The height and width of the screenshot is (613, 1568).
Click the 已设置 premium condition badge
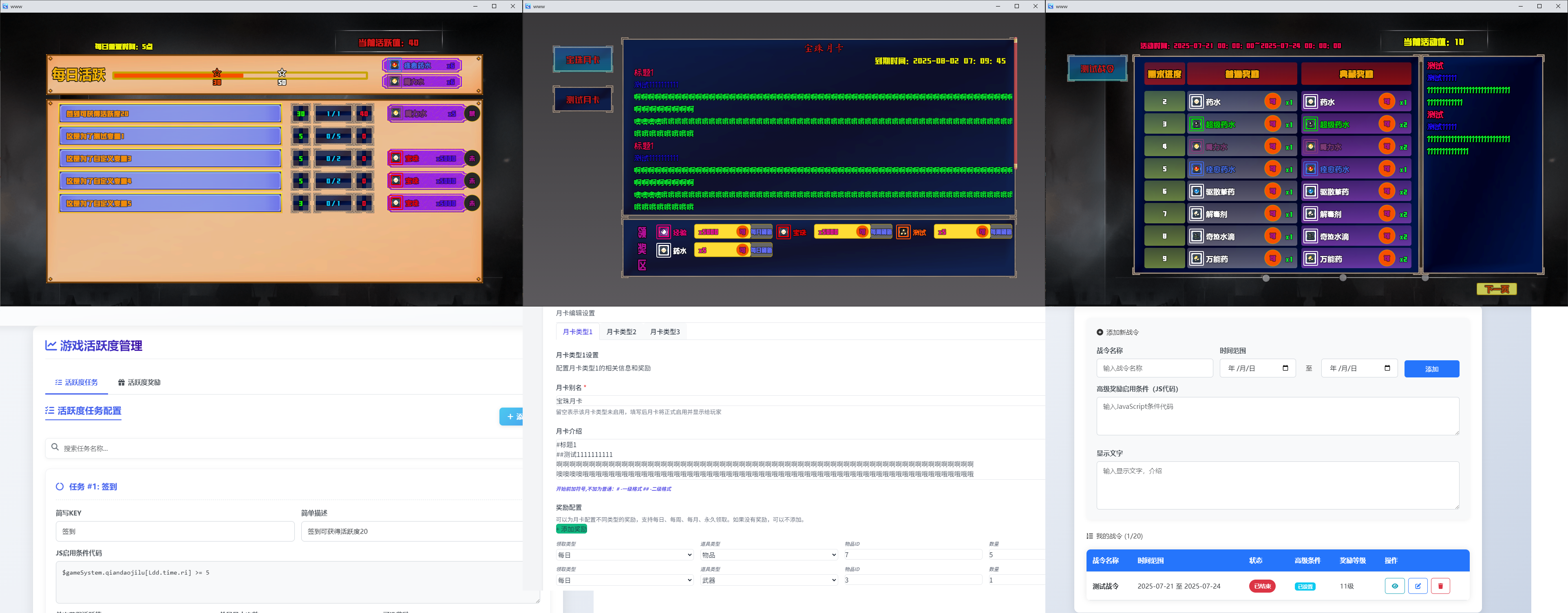click(1305, 587)
